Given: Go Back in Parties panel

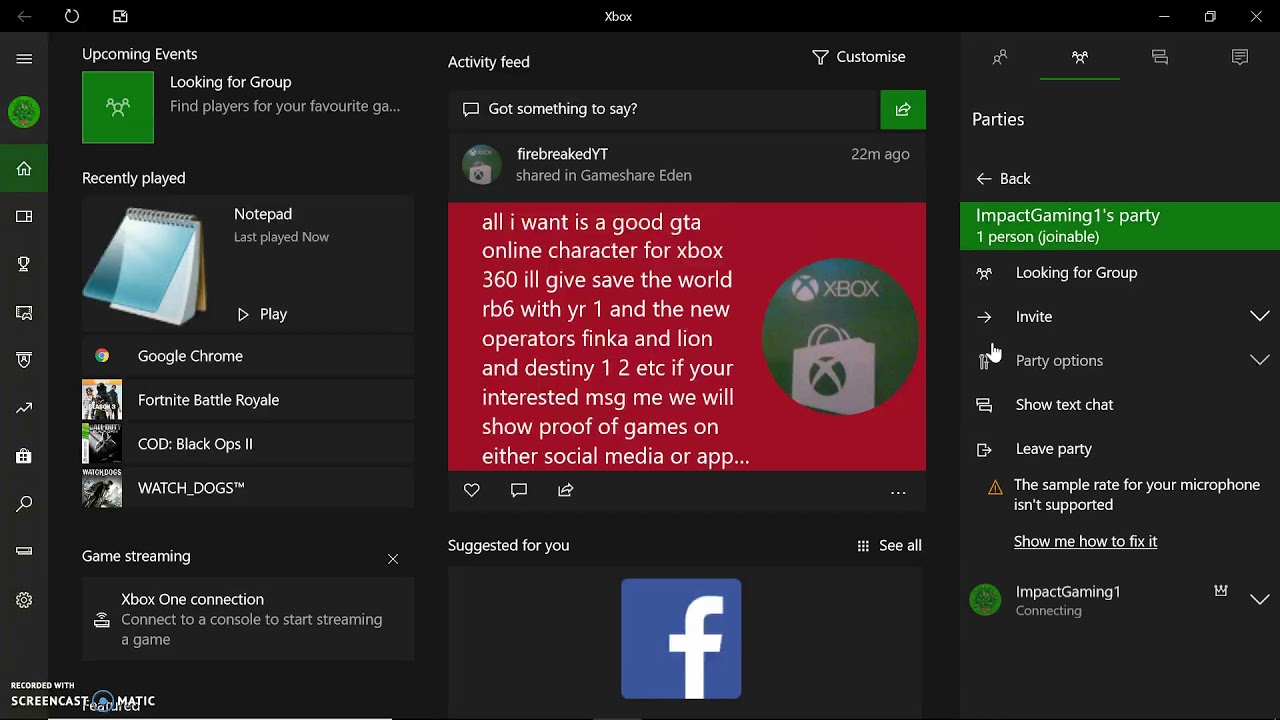Looking at the screenshot, I should click(1003, 179).
